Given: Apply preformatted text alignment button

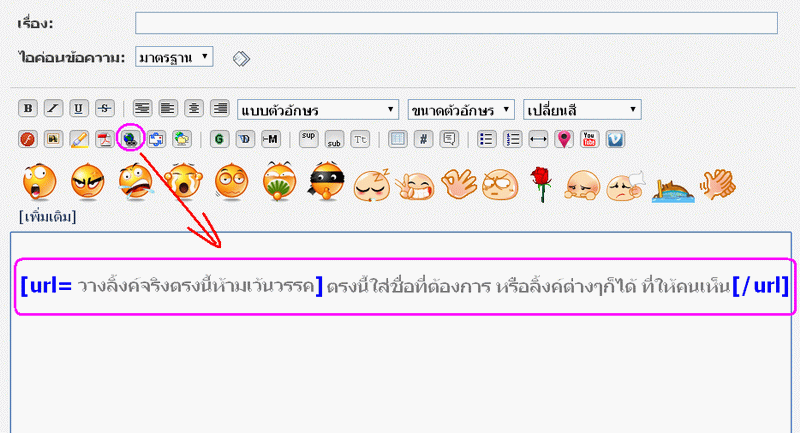Looking at the screenshot, I should point(142,108).
